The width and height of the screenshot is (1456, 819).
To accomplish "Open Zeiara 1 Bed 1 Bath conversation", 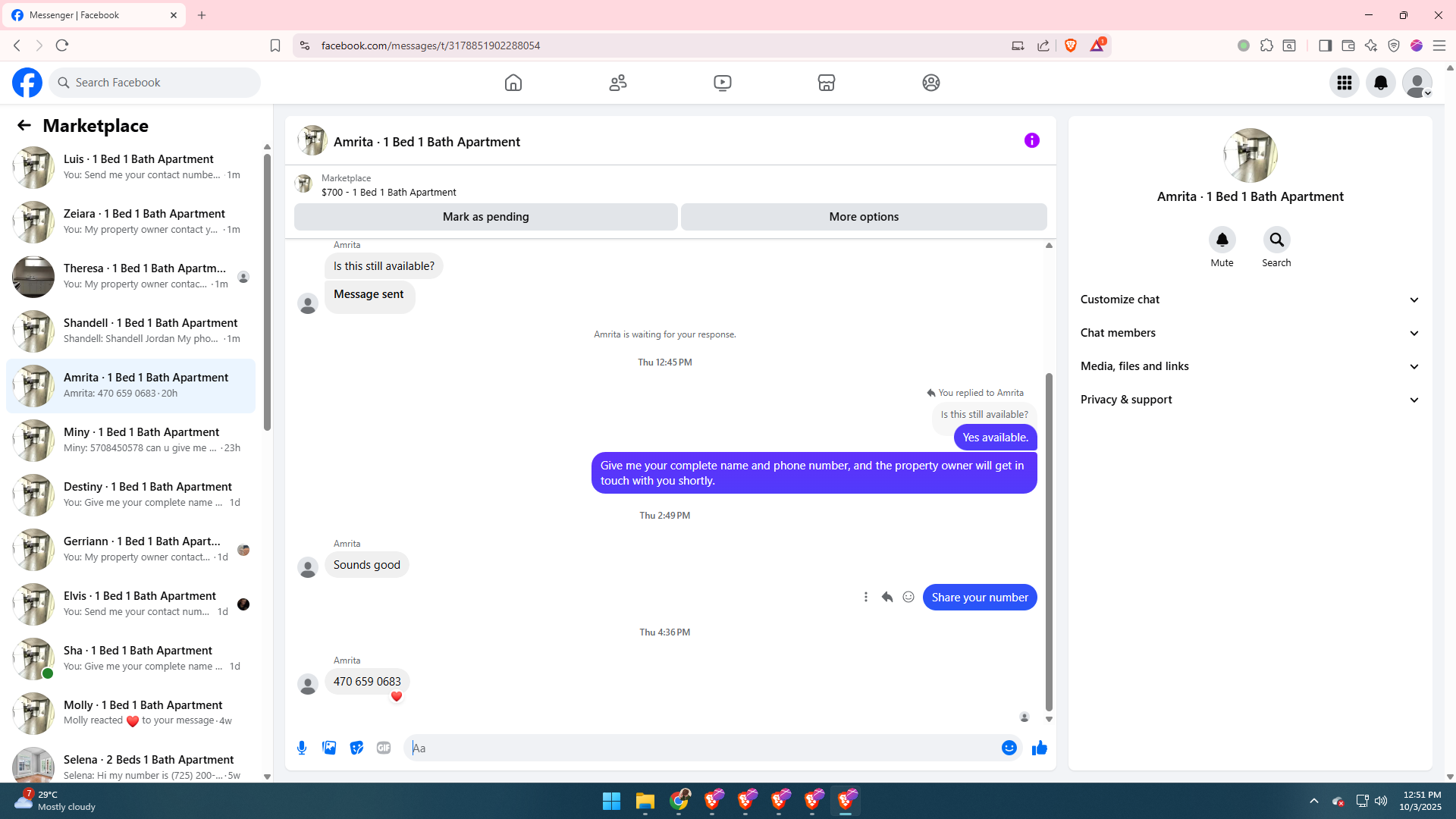I will pos(131,222).
